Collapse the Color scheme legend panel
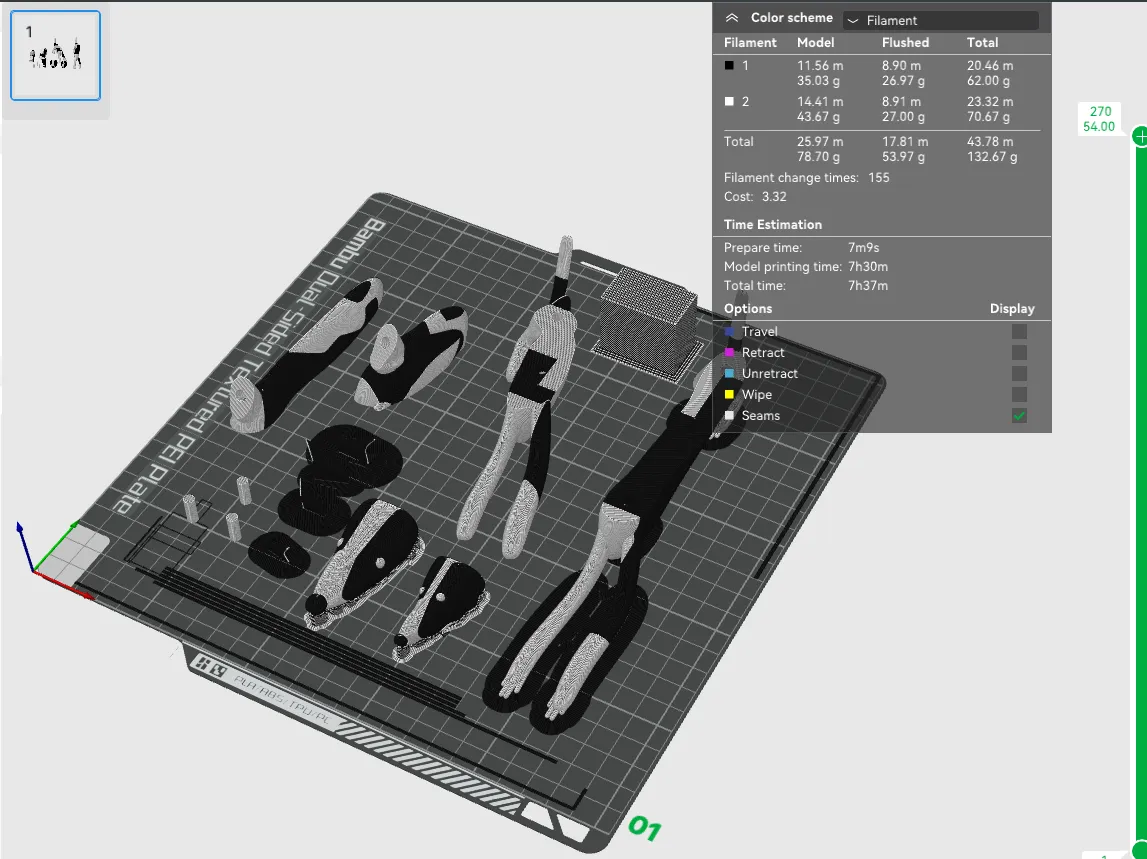The image size is (1147, 859). pos(732,18)
